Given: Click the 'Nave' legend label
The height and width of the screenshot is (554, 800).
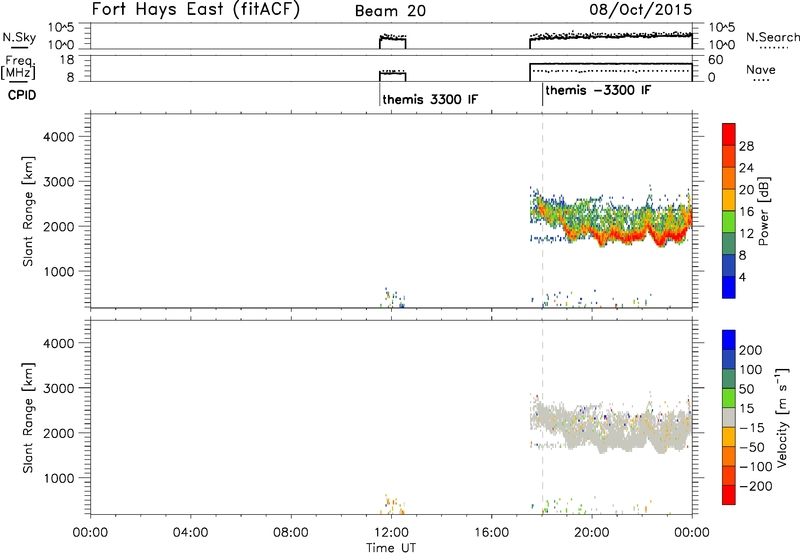Looking at the screenshot, I should coord(760,69).
